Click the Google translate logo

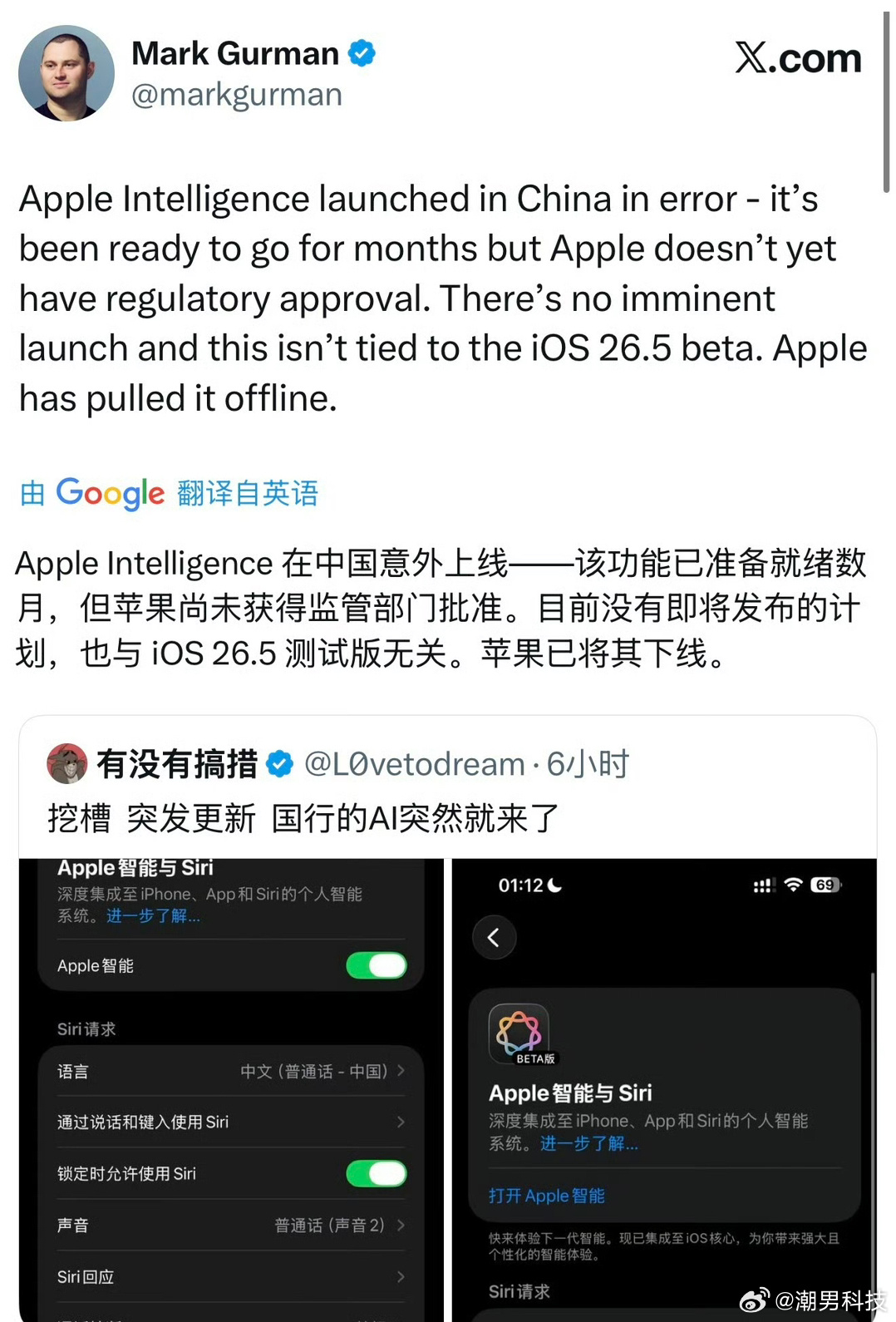click(x=111, y=493)
